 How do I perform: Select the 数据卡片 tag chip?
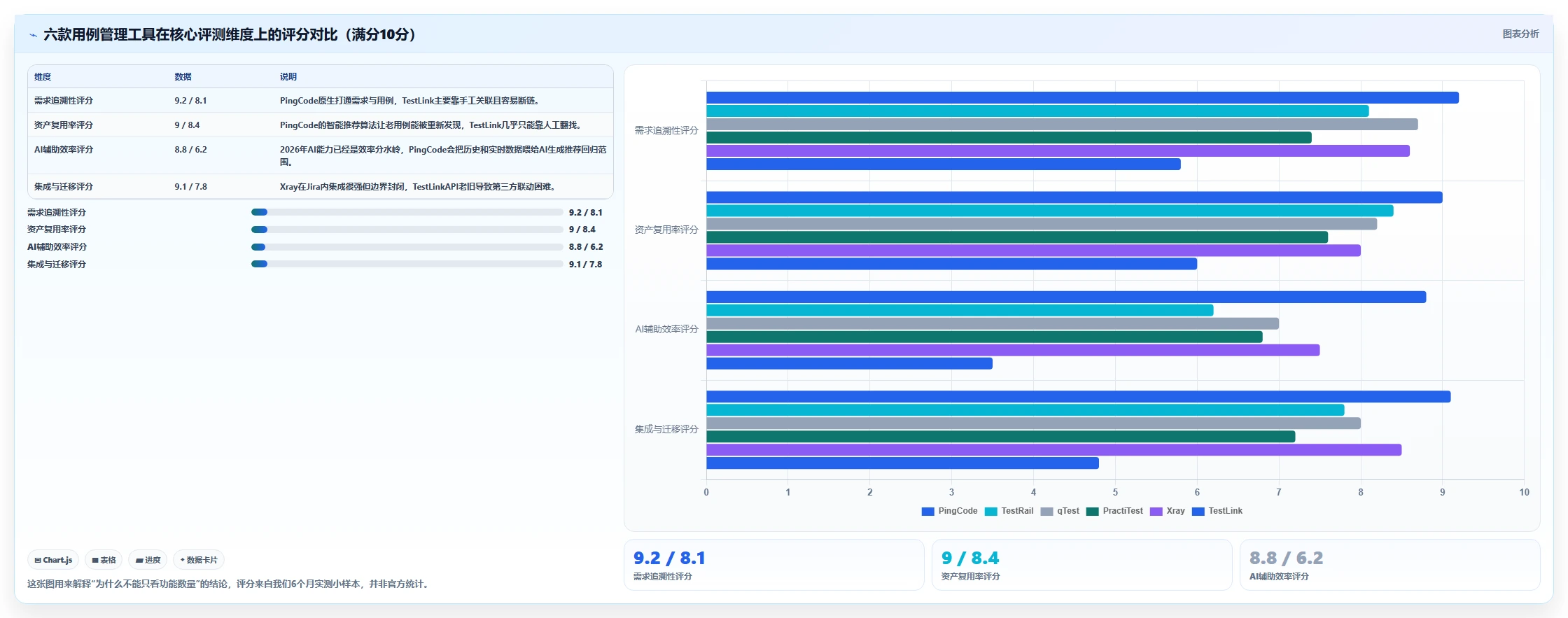coord(199,560)
